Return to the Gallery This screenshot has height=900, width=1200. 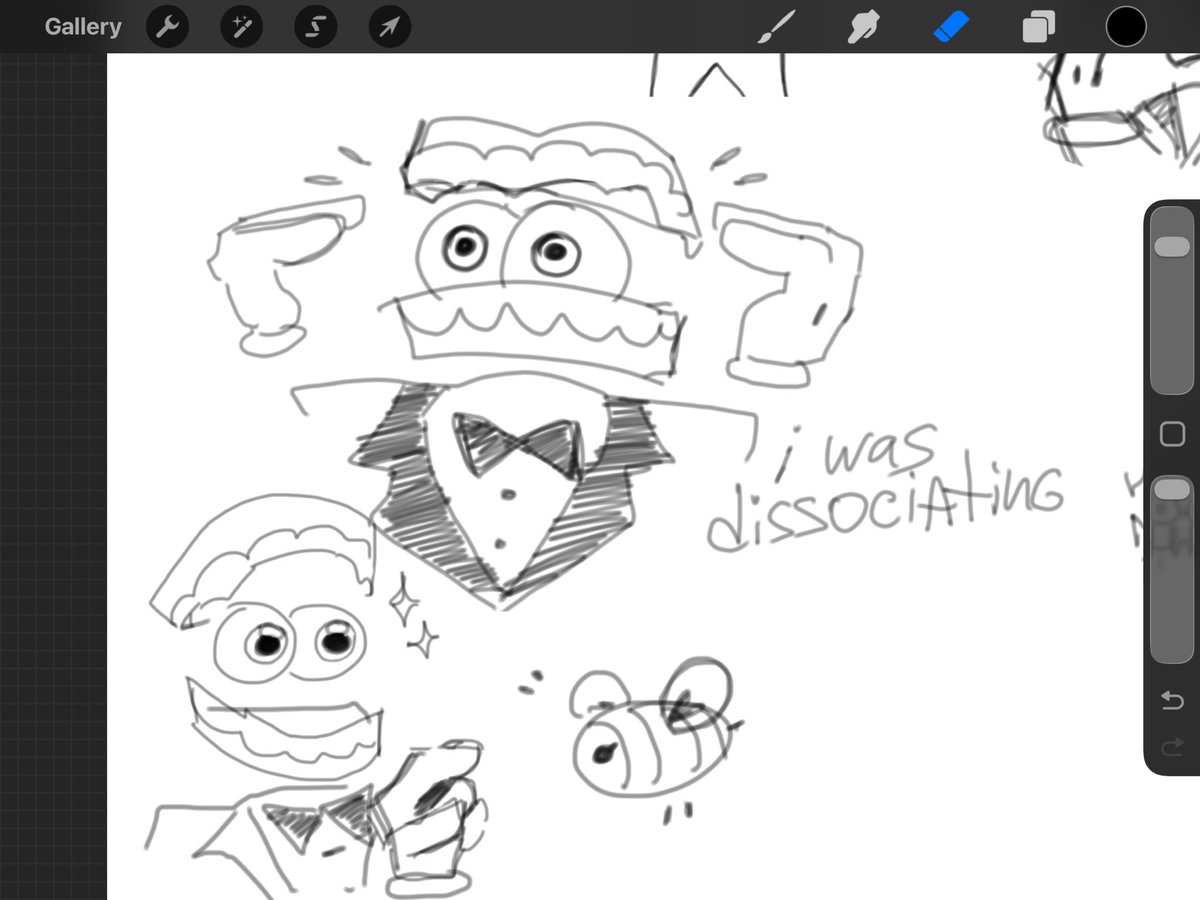(82, 27)
